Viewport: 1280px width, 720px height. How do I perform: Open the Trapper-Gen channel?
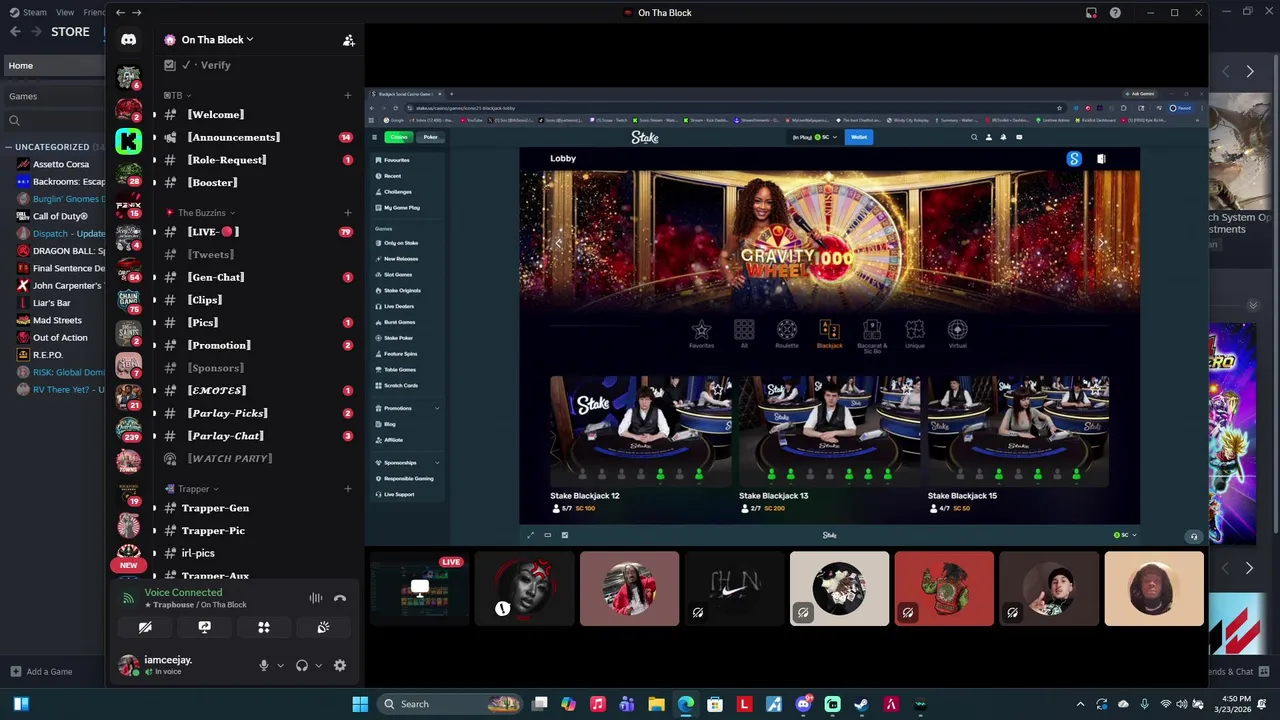tap(257, 508)
